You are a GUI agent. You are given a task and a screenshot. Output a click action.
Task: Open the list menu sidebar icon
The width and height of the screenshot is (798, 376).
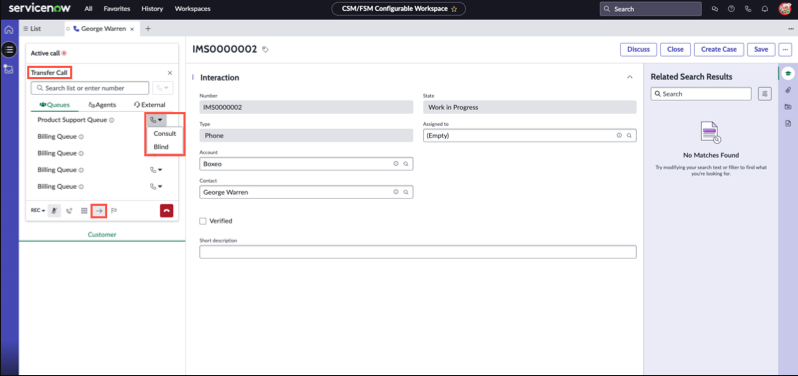[9, 49]
